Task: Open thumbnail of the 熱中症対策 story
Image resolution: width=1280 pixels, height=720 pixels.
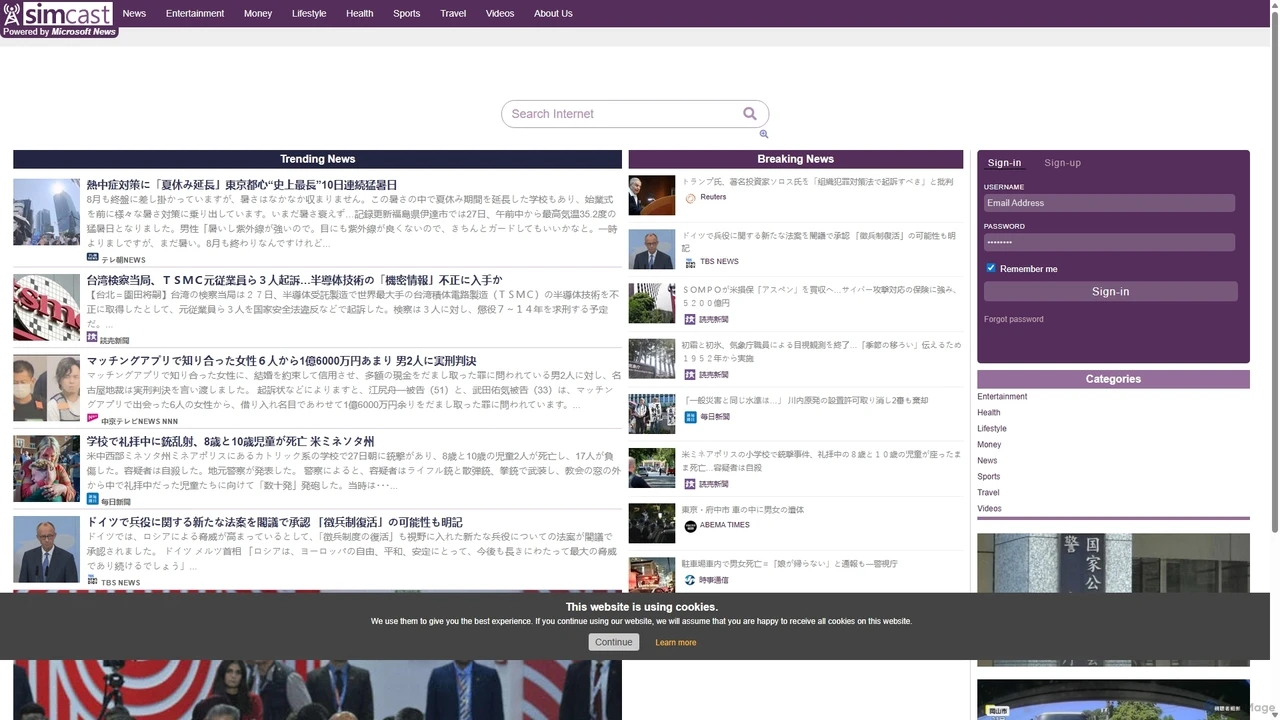Action: (46, 212)
